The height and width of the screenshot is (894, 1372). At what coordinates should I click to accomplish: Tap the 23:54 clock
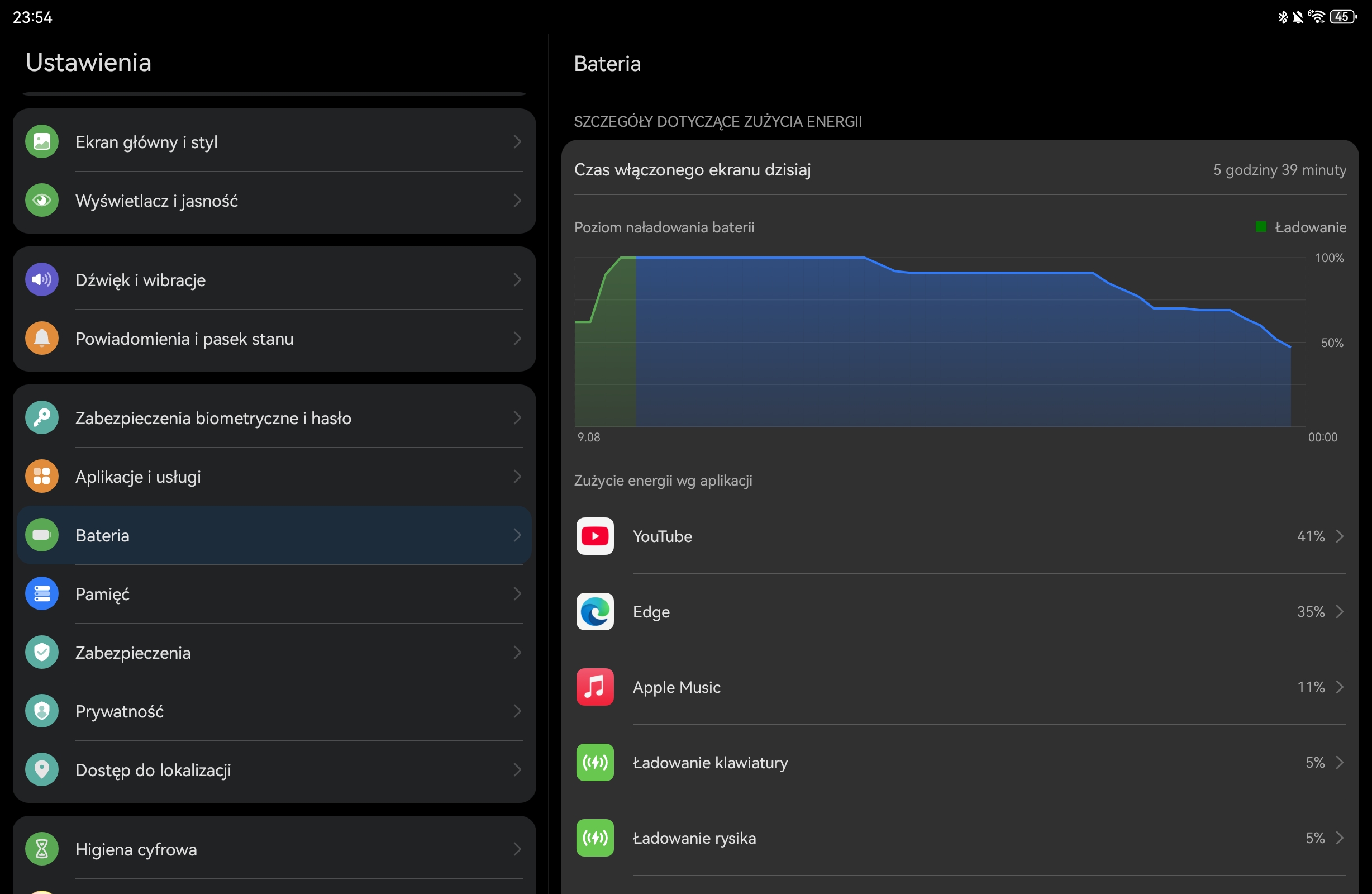click(33, 17)
